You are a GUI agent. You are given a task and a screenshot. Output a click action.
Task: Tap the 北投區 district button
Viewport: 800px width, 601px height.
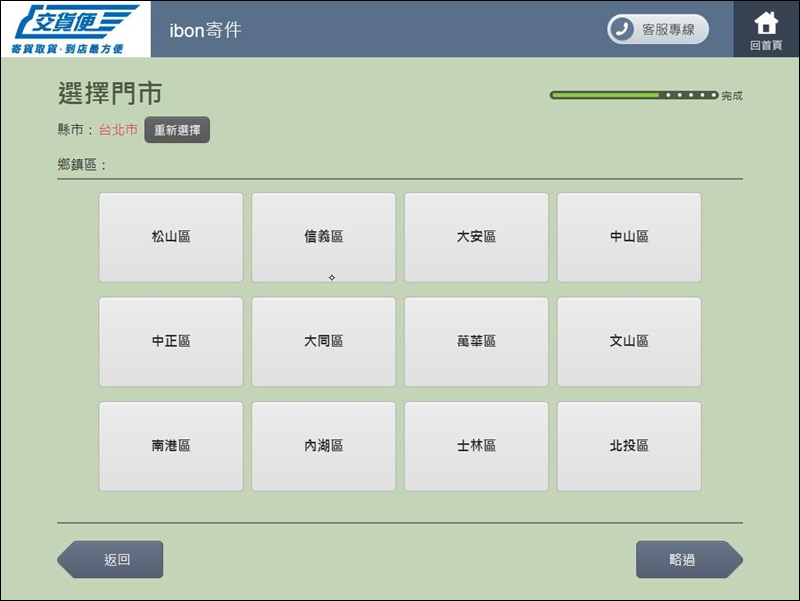(629, 446)
